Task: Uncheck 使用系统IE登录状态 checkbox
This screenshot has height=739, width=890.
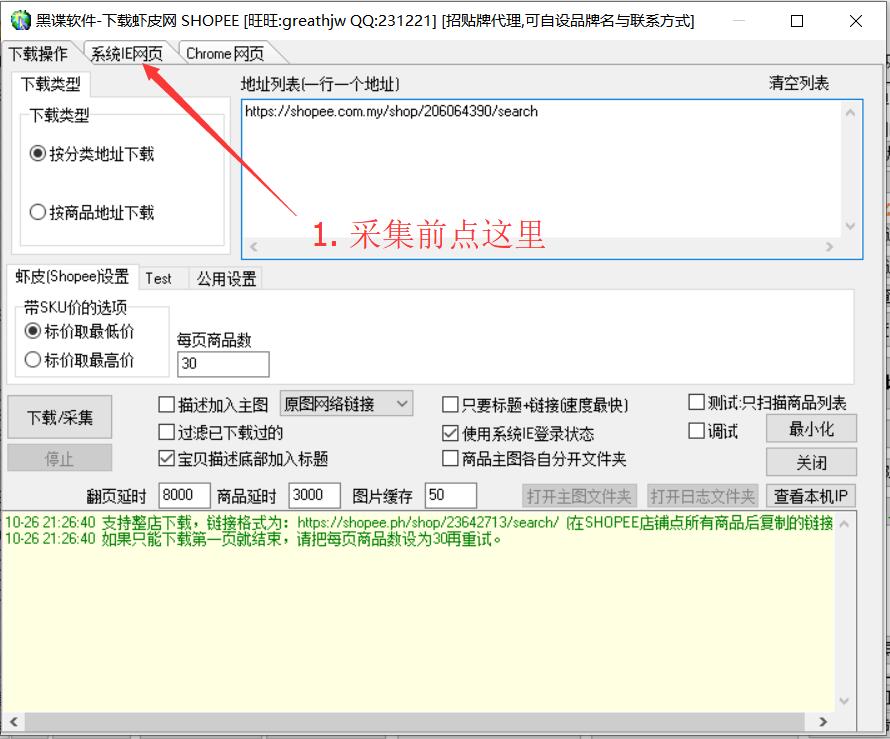Action: [518, 434]
